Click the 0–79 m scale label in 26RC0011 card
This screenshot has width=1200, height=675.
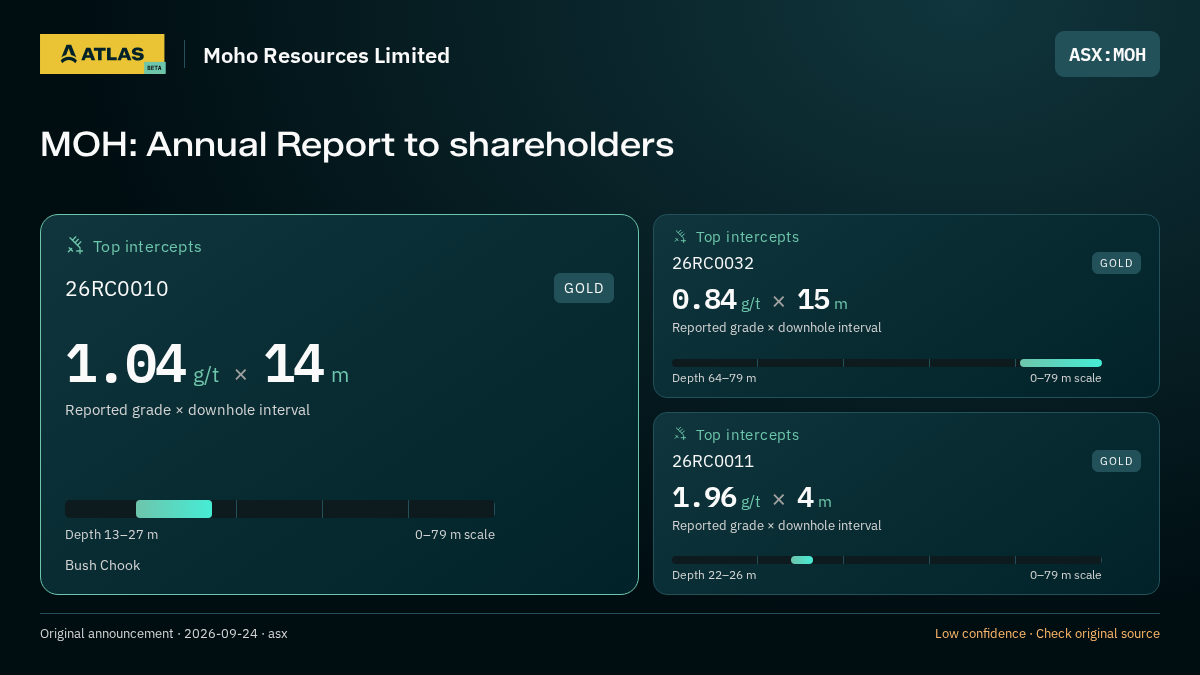(1066, 575)
